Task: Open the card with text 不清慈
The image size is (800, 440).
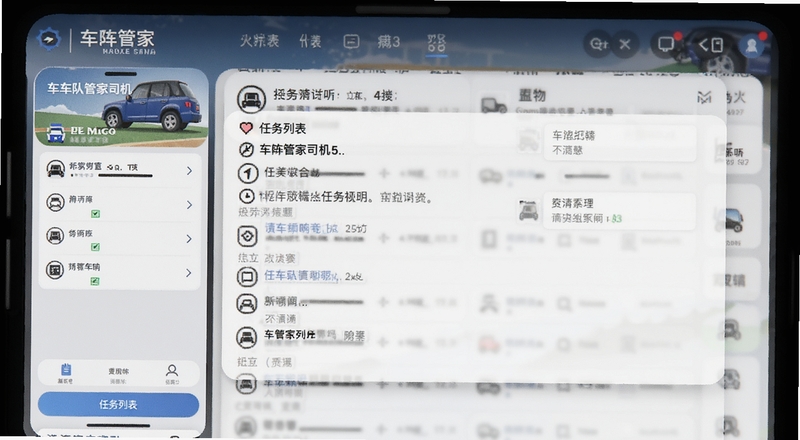Action: click(620, 142)
